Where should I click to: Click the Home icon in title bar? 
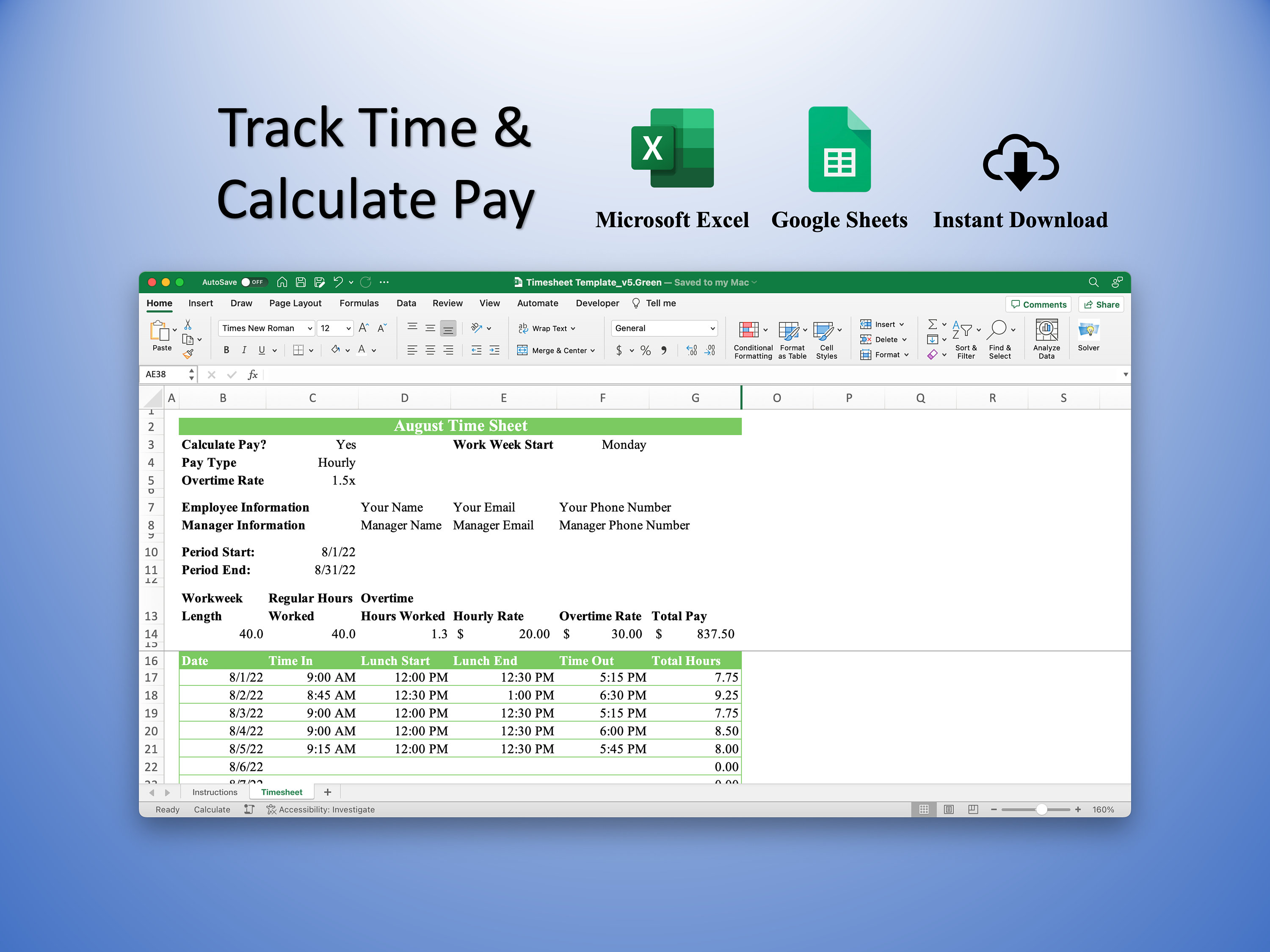(x=282, y=282)
